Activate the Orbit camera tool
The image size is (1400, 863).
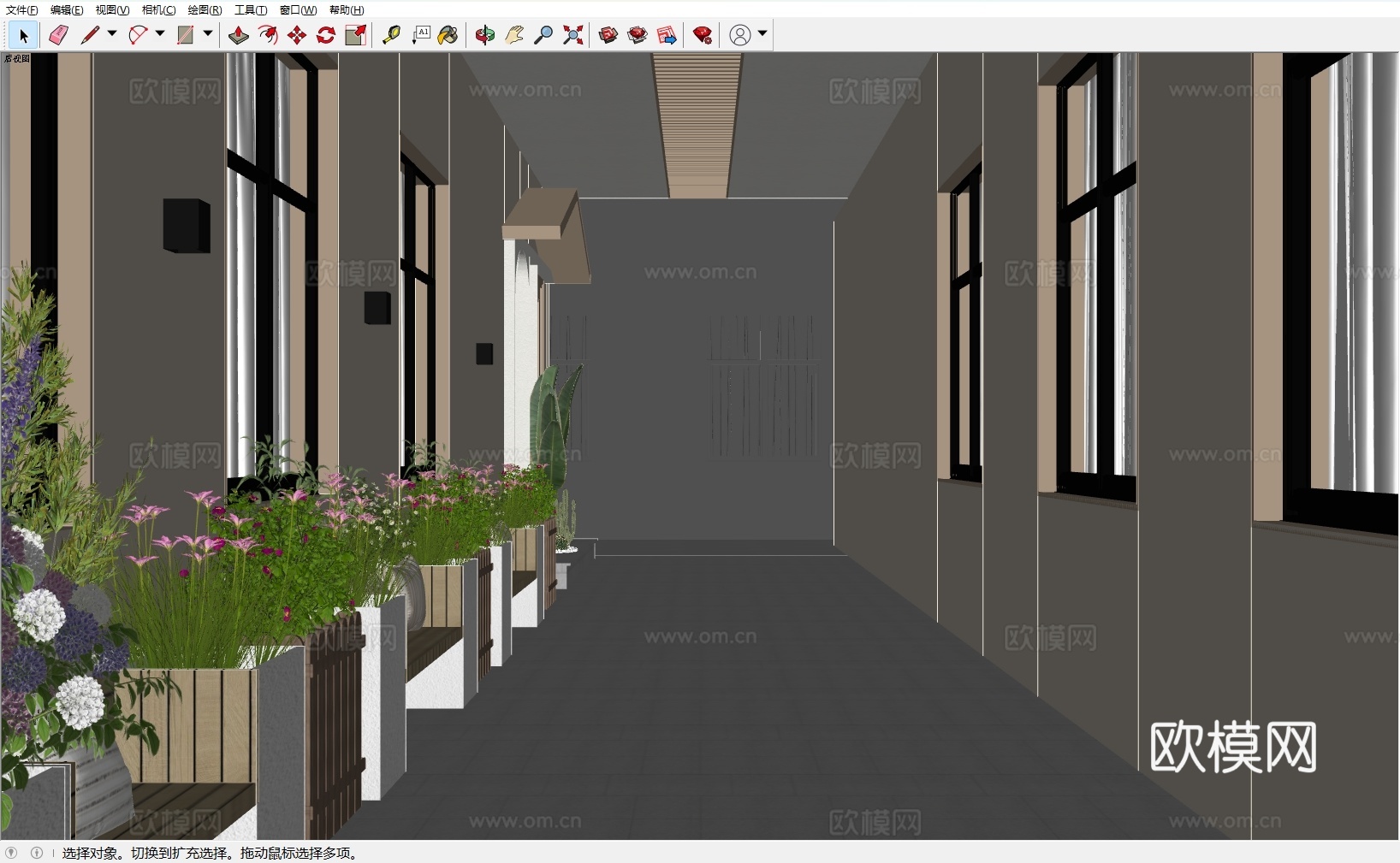485,35
